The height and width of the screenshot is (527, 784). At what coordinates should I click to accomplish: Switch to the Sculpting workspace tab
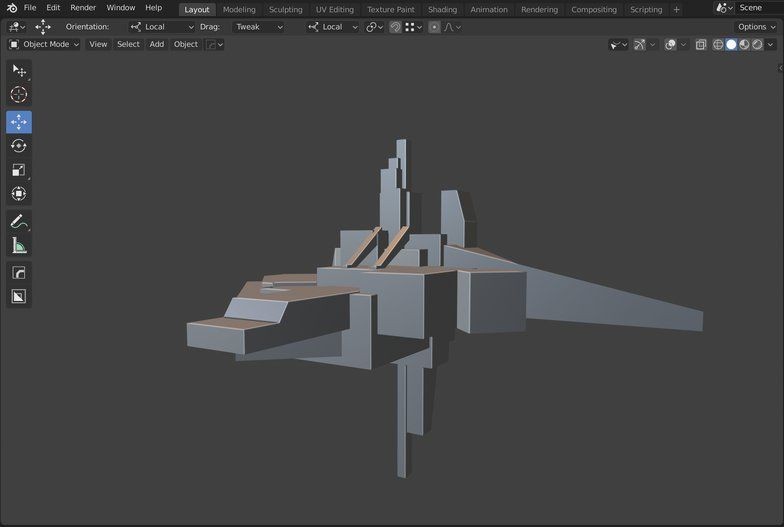[x=285, y=9]
